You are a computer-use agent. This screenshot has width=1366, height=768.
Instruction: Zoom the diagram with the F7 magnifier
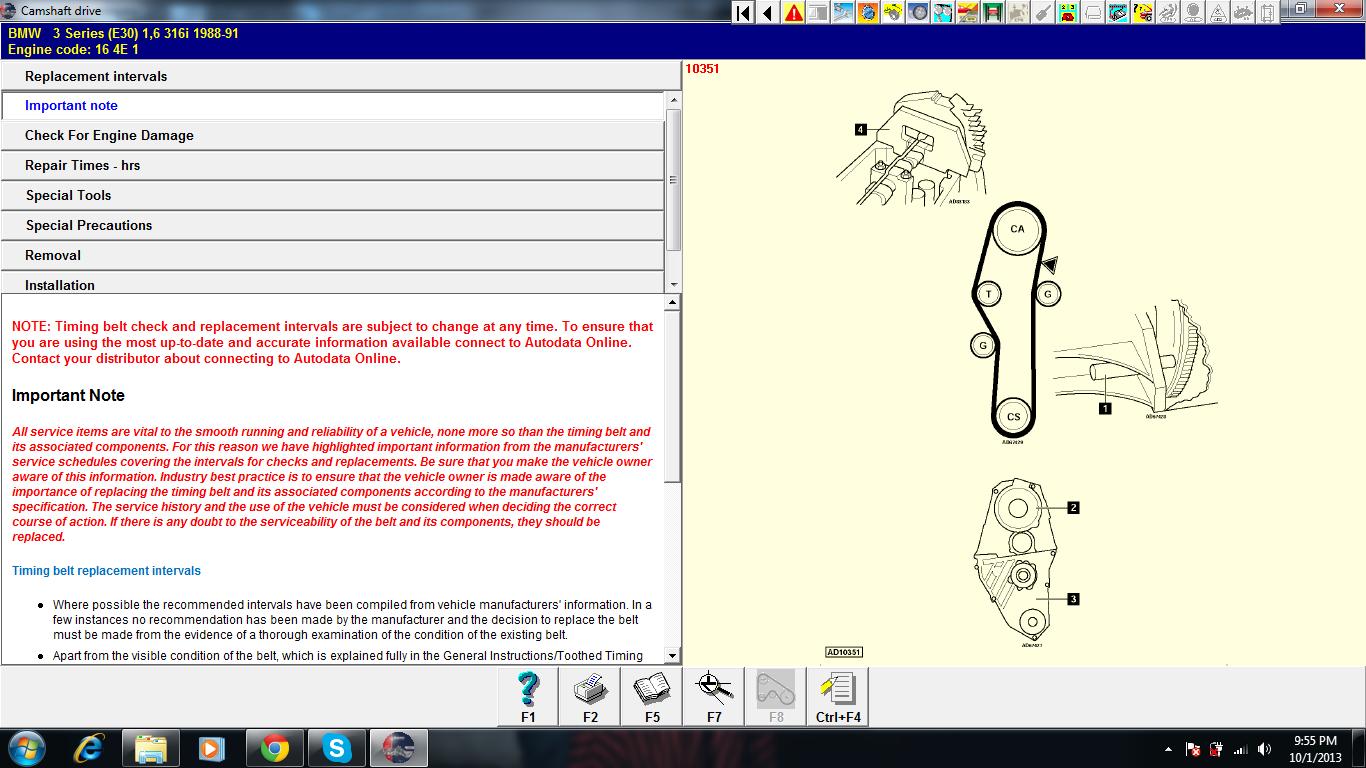pos(714,696)
